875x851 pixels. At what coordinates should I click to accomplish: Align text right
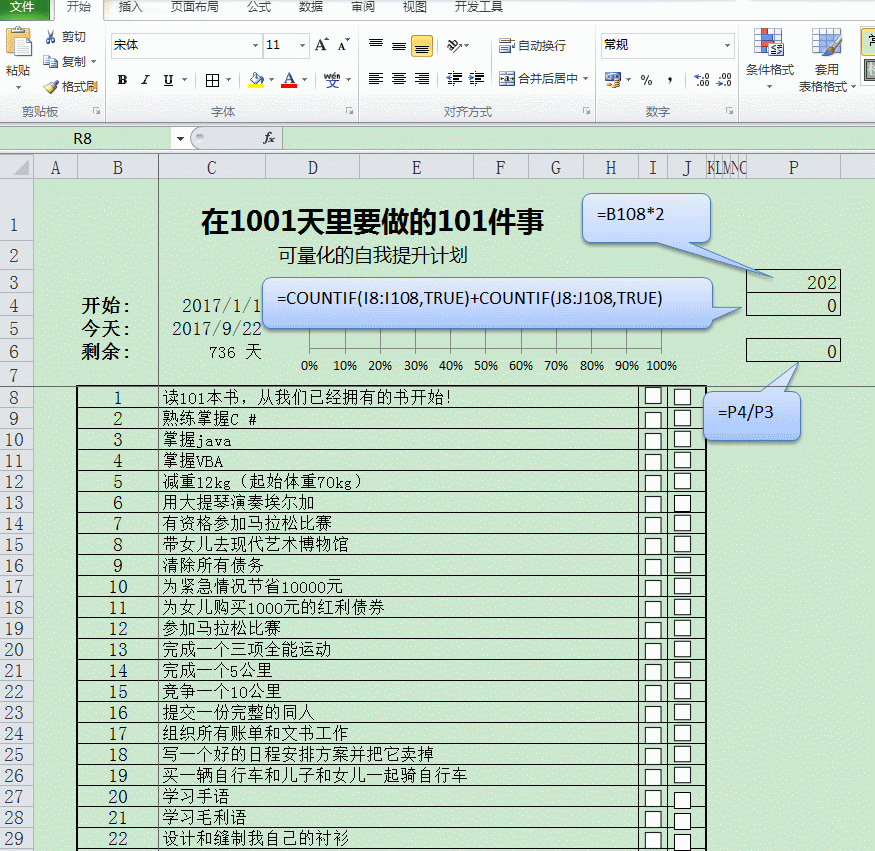(421, 79)
